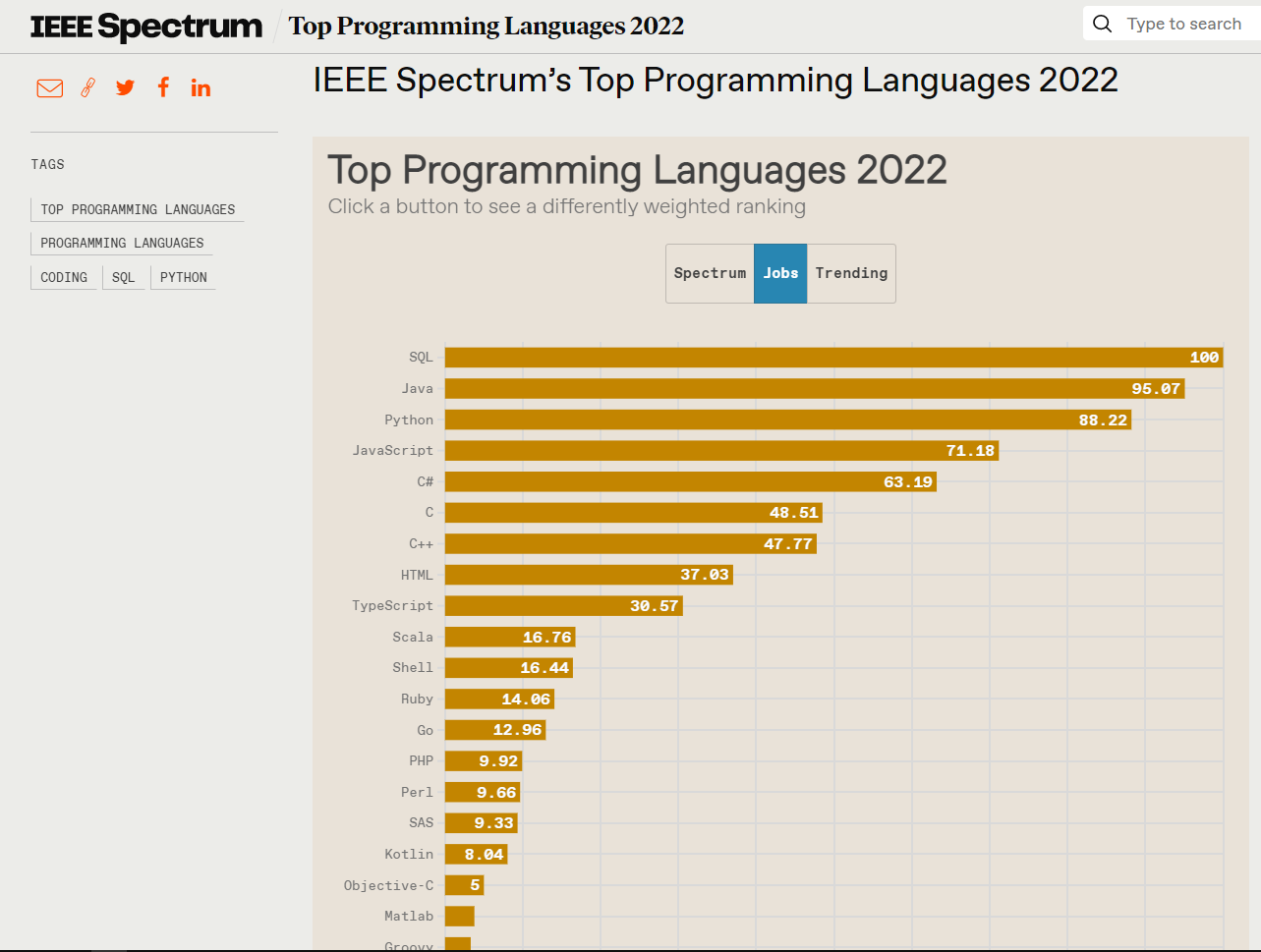Image resolution: width=1261 pixels, height=952 pixels.
Task: Click the SAS bar showing 9.33
Action: (482, 823)
